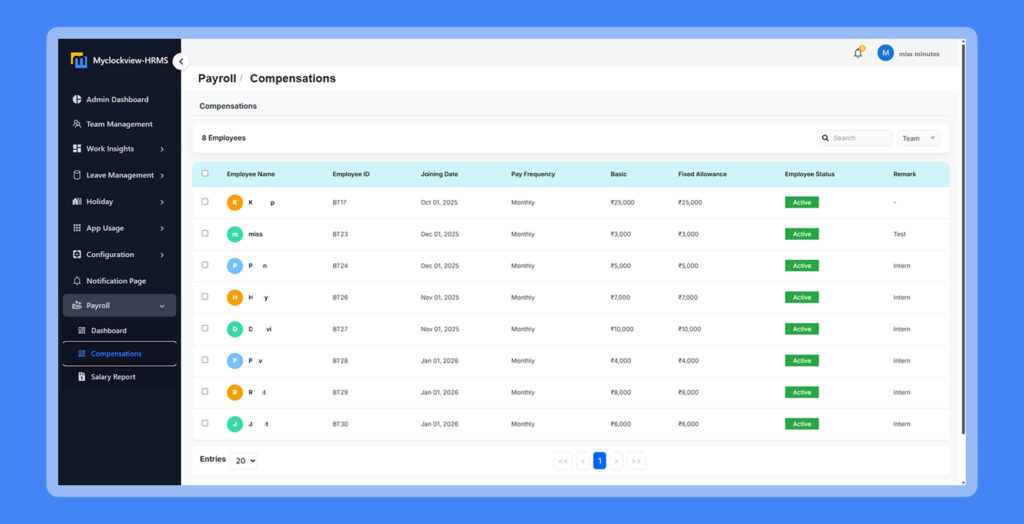Open the notification bell in header
The image size is (1024, 524).
pyautogui.click(x=858, y=53)
